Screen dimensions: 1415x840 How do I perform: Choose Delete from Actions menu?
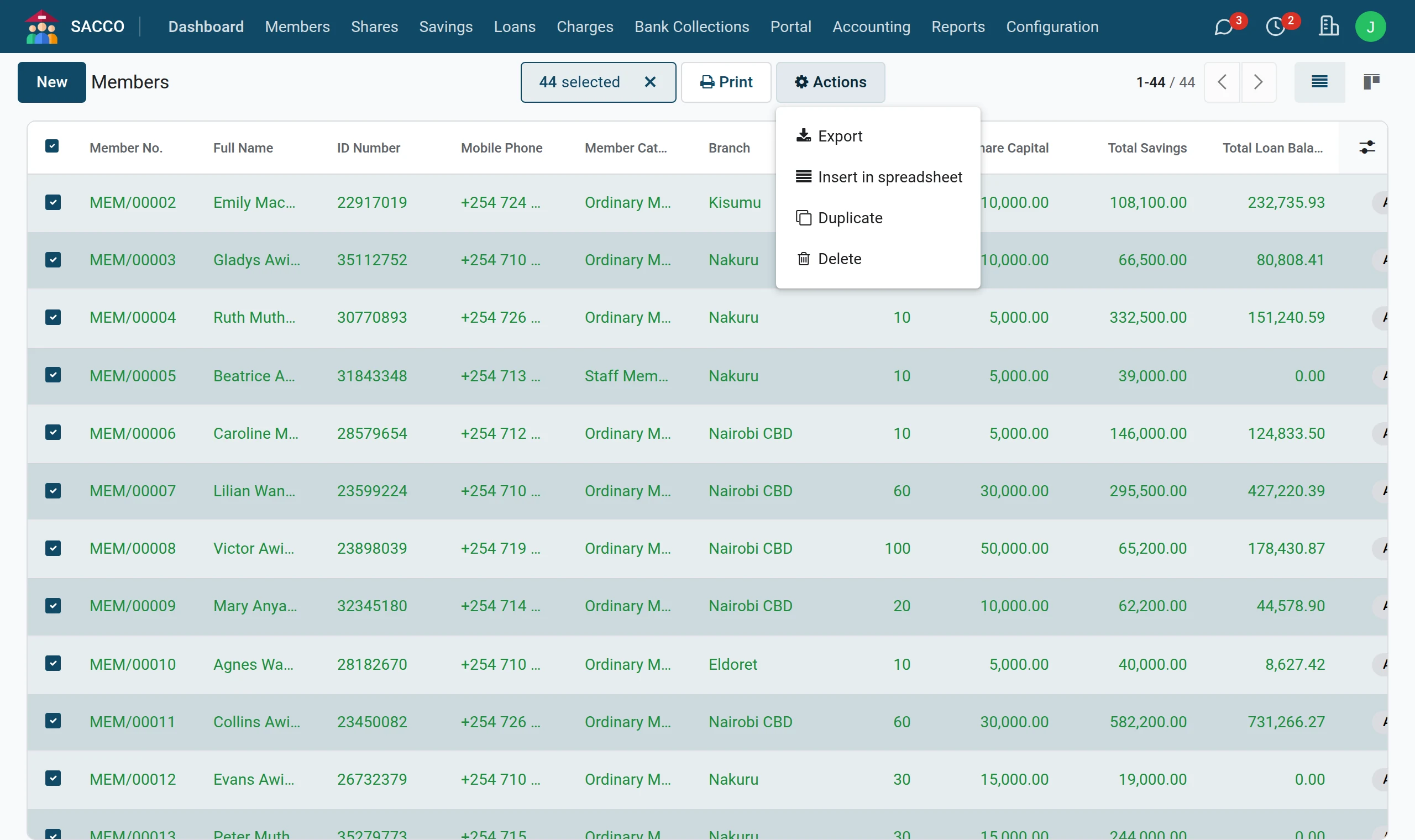click(x=878, y=259)
